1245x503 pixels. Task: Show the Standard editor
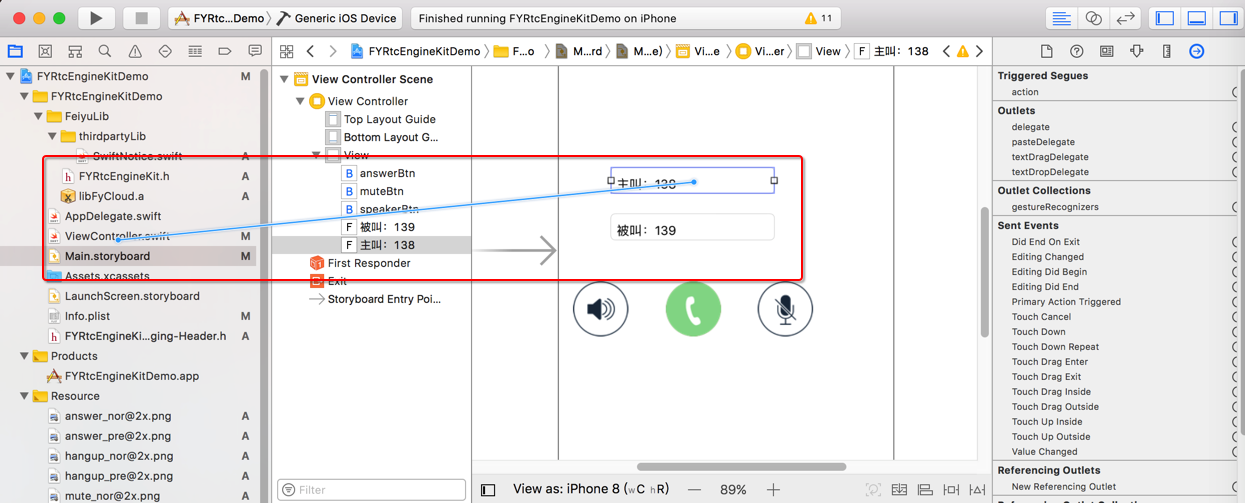click(x=1061, y=18)
